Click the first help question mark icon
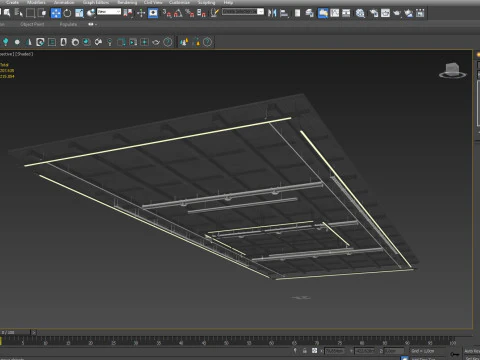Screen dimensions: 480x360 click(168, 42)
